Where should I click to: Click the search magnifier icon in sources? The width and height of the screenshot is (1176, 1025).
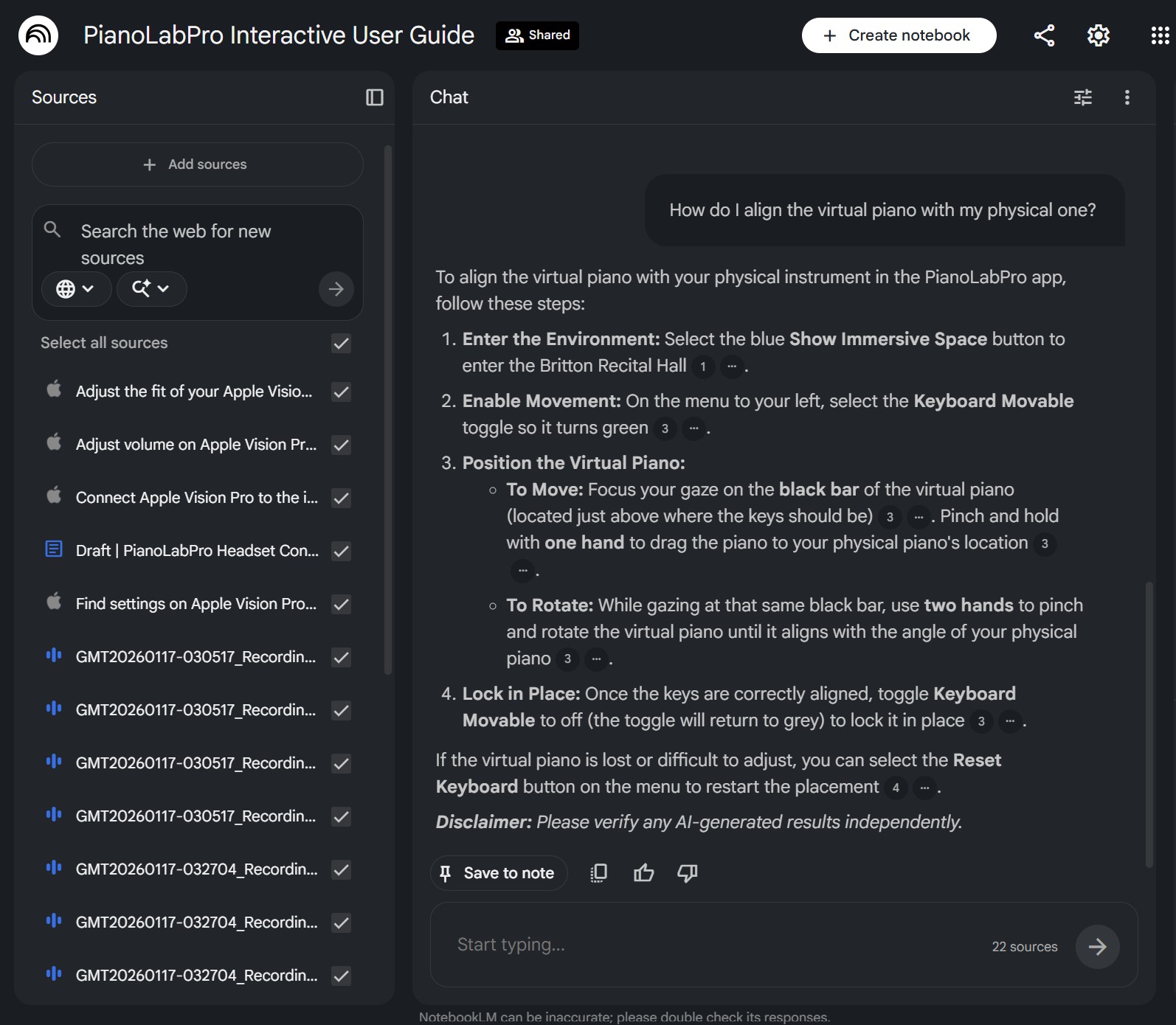(52, 229)
